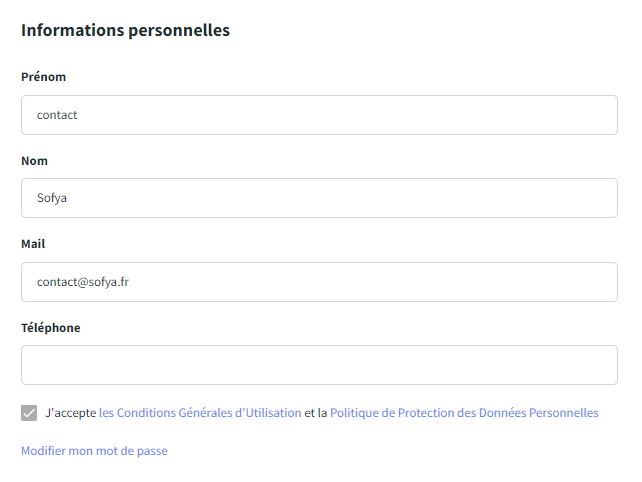
Task: Place cursor on the 'Sofya' name value
Action: pos(52,198)
